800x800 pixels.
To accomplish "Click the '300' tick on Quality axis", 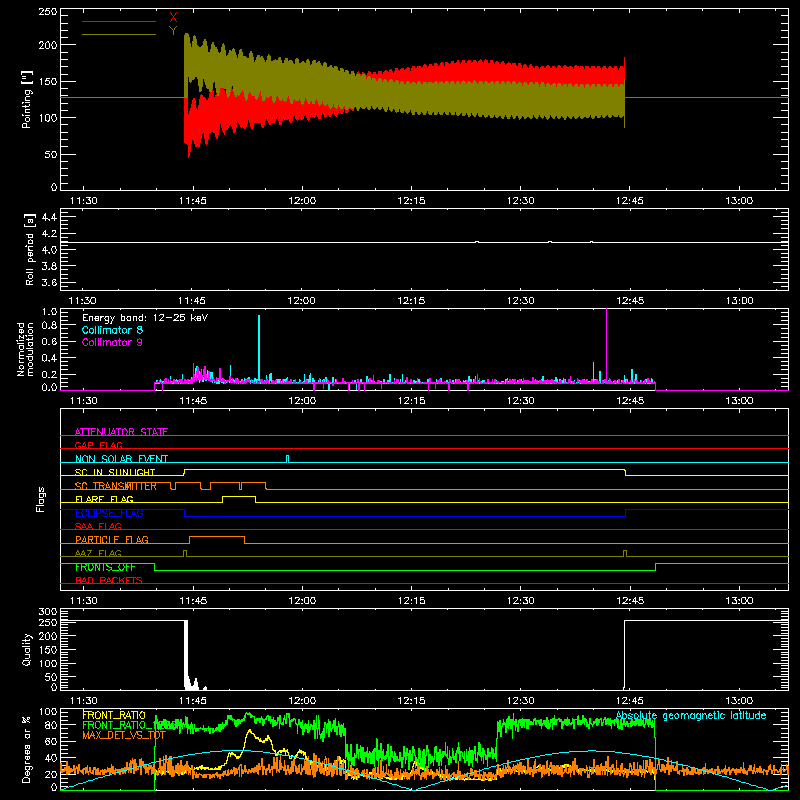I will [47, 612].
